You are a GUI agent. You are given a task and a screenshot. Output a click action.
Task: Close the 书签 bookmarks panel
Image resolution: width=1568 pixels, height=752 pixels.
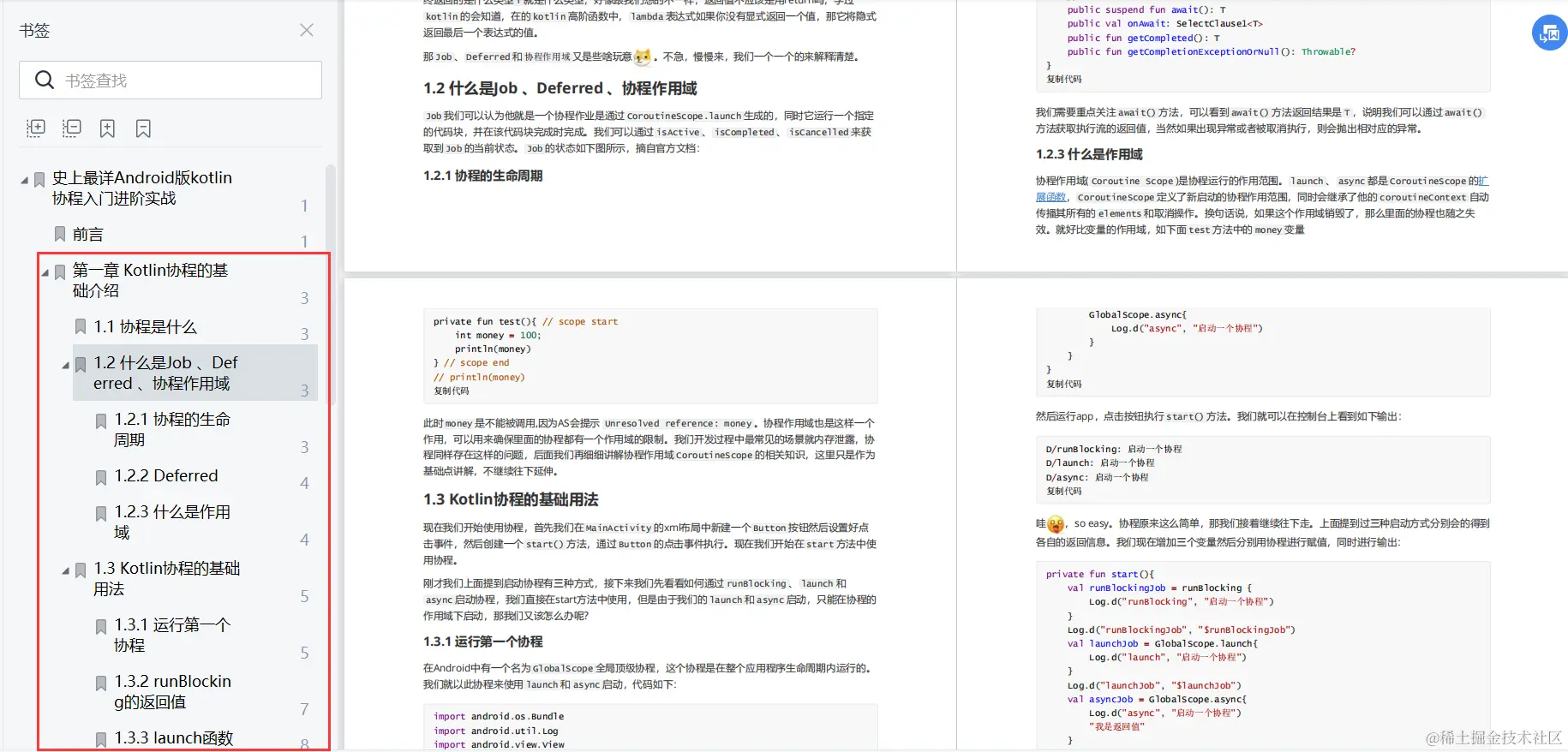[x=307, y=30]
